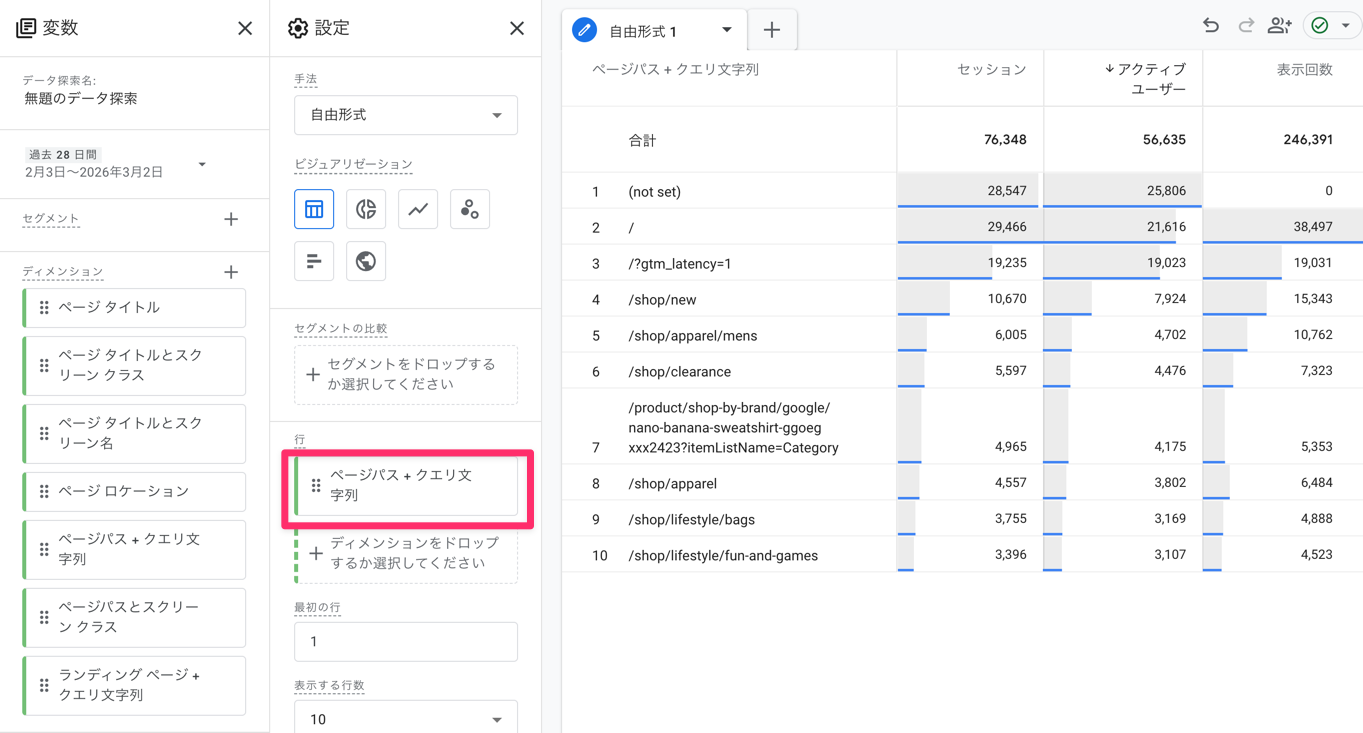
Task: Open the 手法 dropdown showing 自由形式
Action: click(x=405, y=115)
